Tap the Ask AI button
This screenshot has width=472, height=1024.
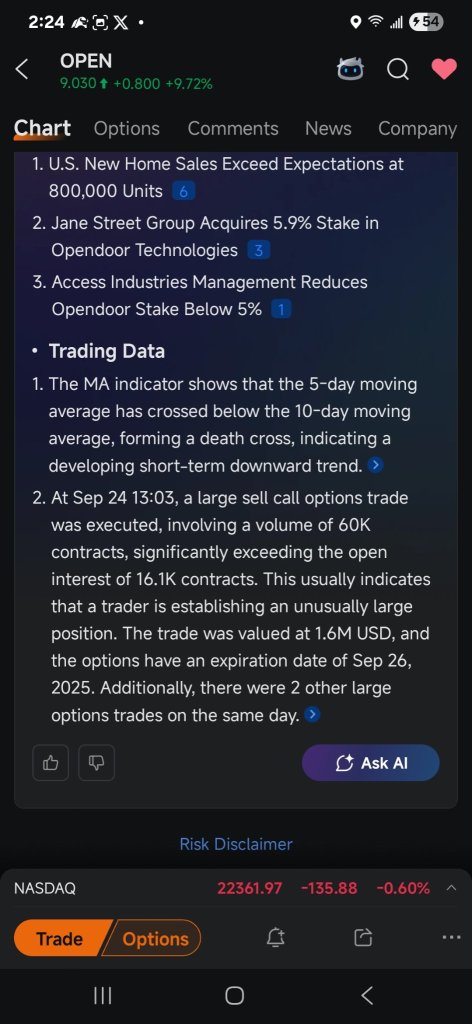(371, 762)
